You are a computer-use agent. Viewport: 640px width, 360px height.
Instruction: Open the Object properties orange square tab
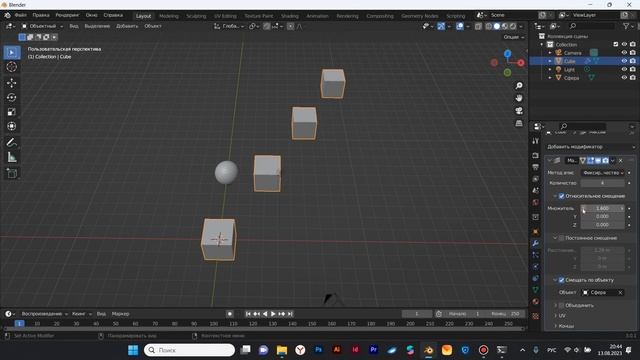click(x=536, y=232)
